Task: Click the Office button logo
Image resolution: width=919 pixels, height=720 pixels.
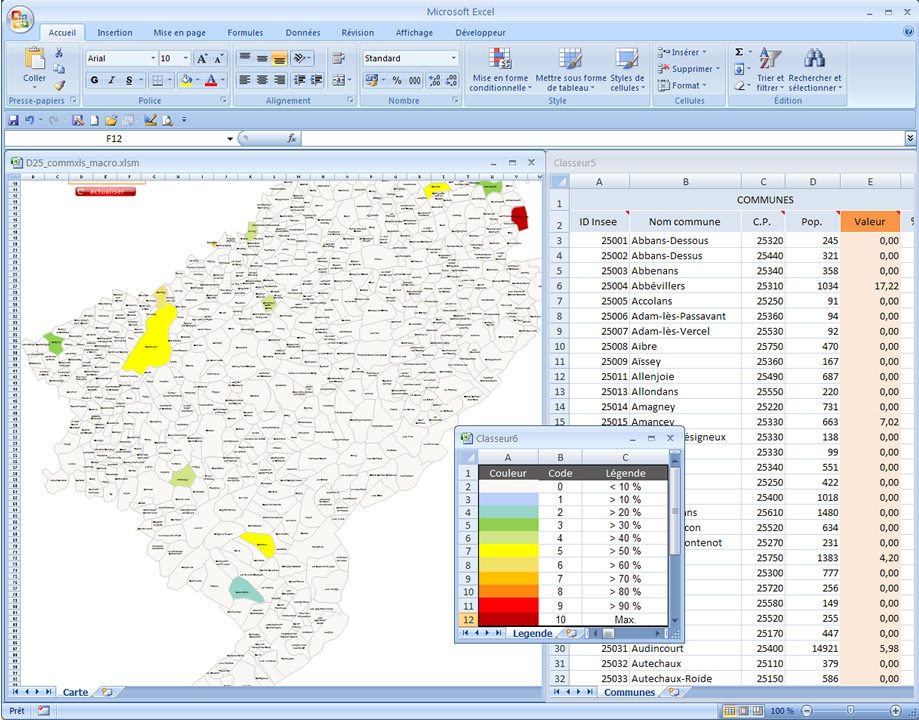Action: point(19,21)
